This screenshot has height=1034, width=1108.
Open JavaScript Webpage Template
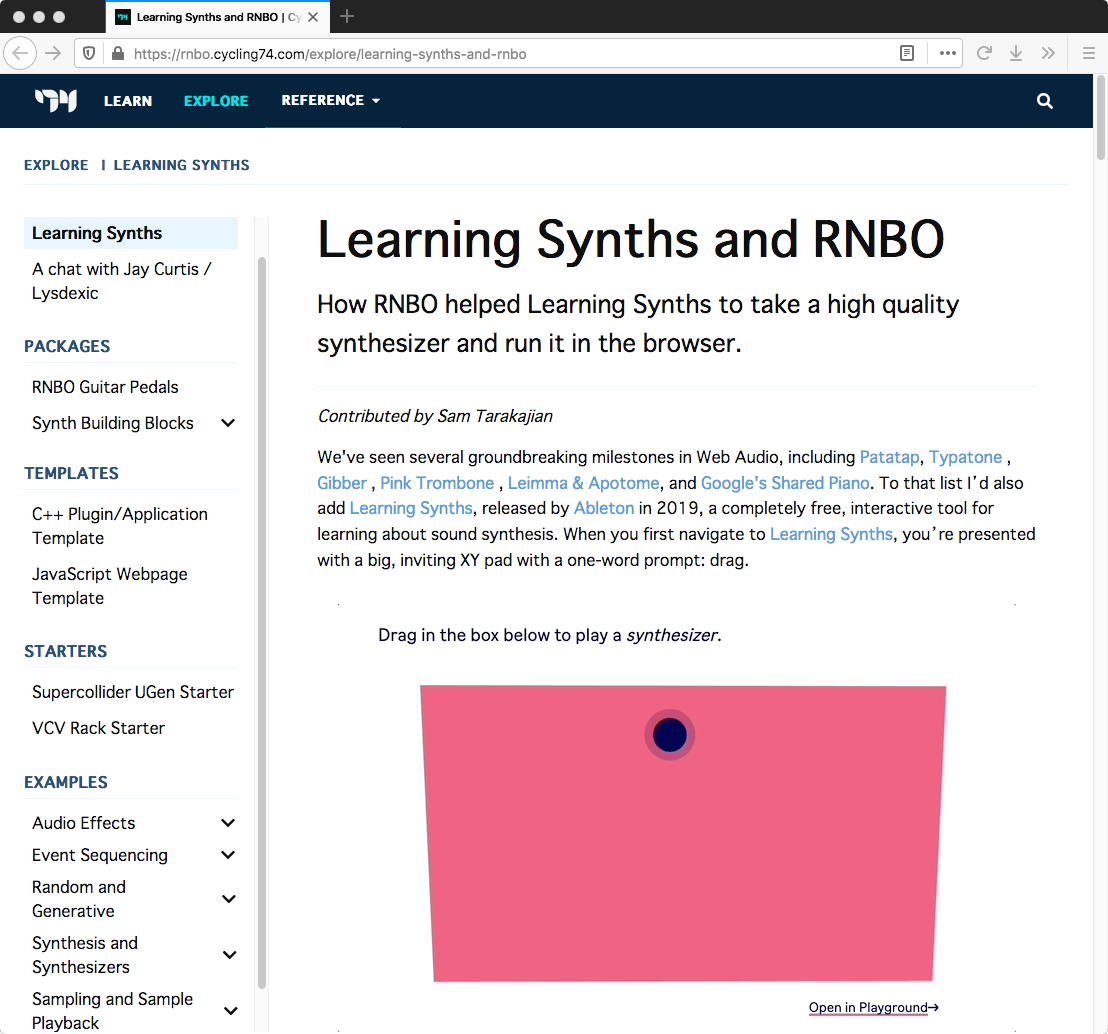(x=110, y=586)
